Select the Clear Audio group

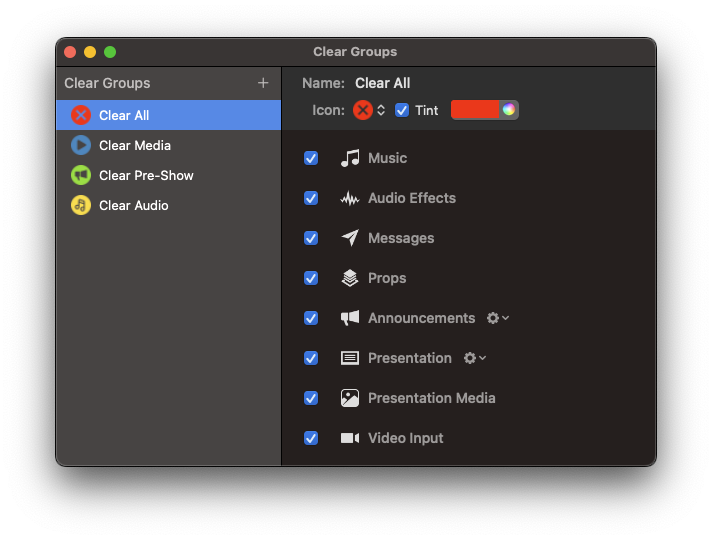click(168, 205)
